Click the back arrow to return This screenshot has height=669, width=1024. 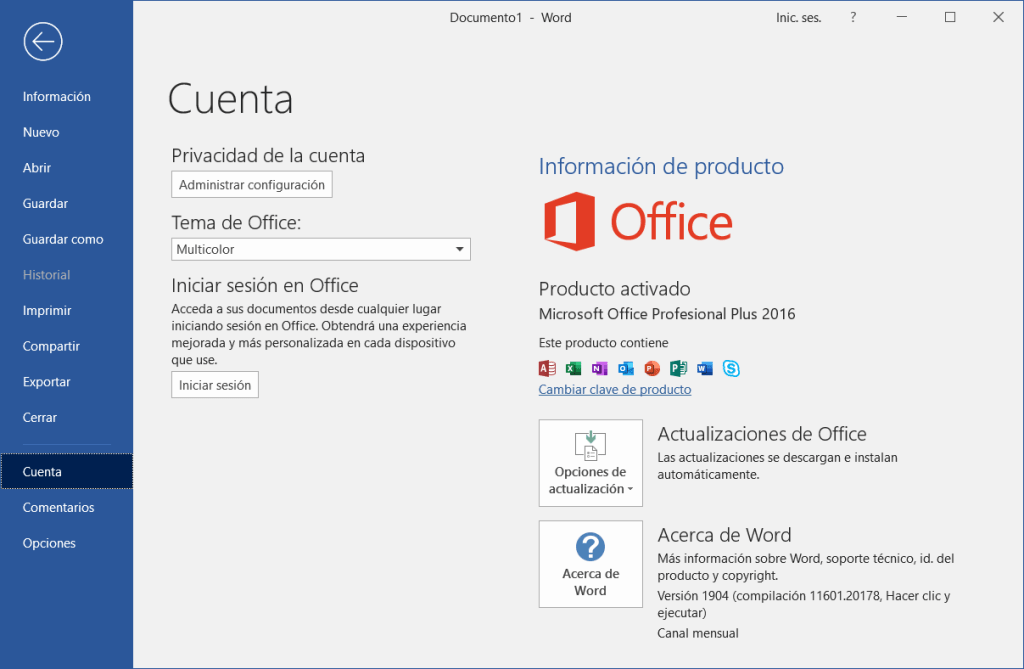(x=42, y=41)
